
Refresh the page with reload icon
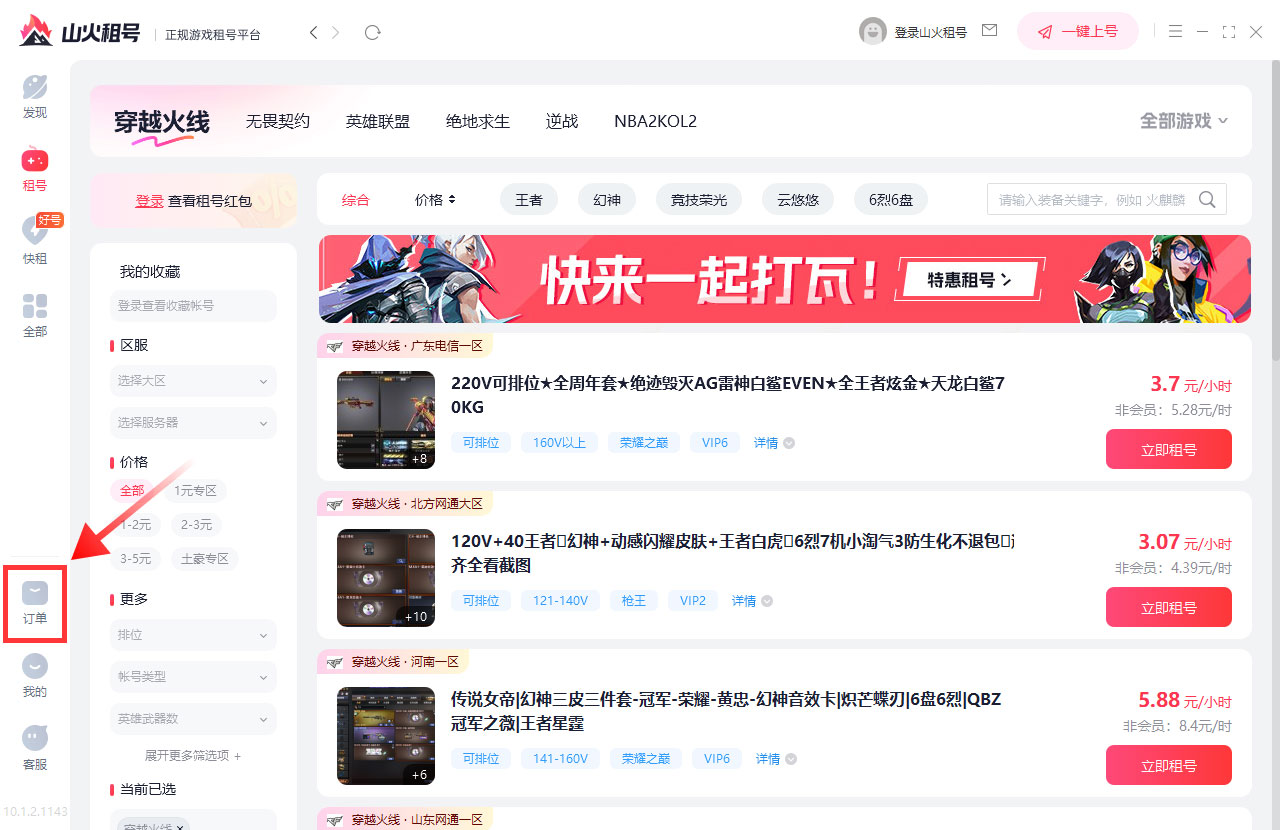coord(373,32)
